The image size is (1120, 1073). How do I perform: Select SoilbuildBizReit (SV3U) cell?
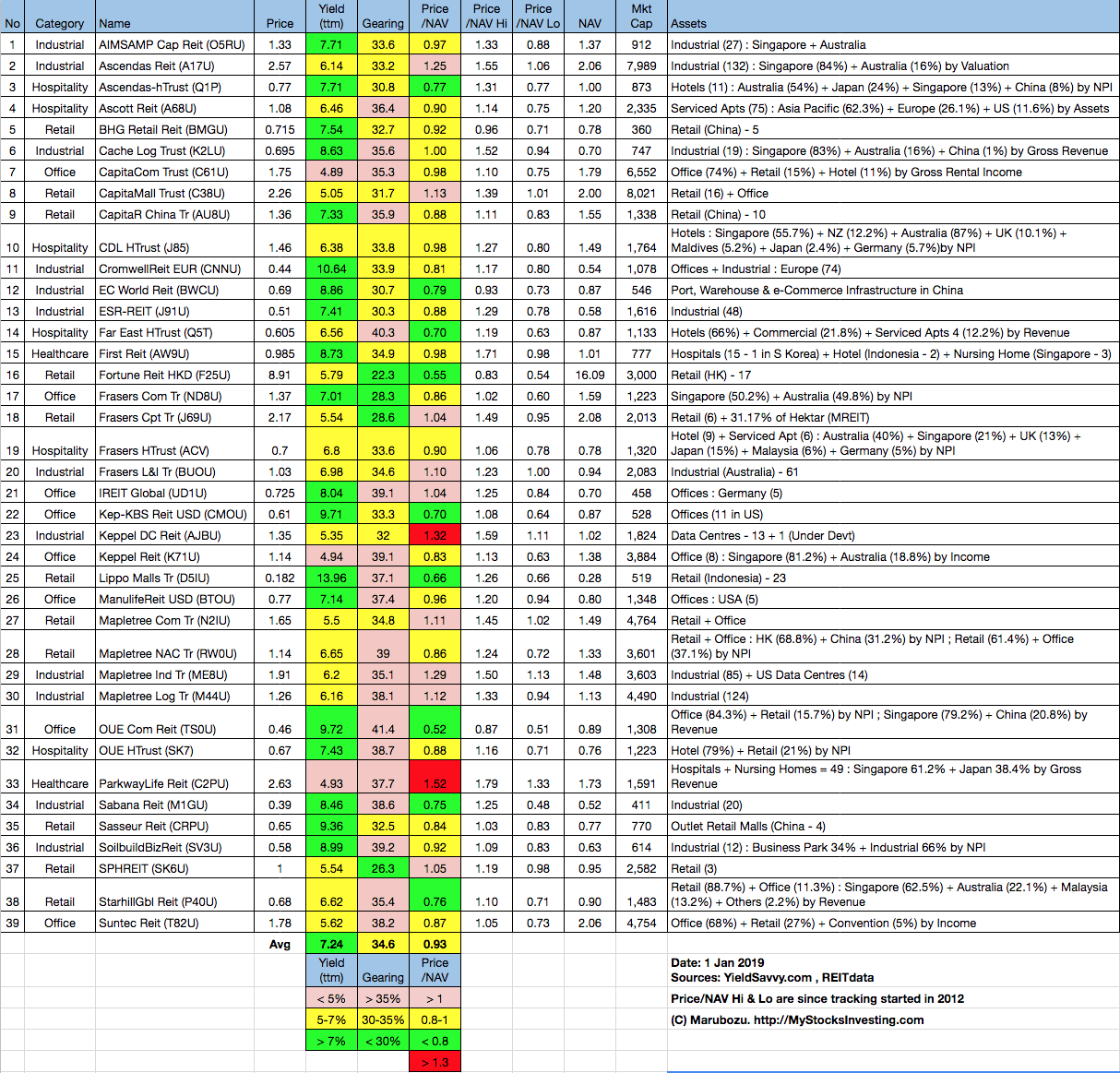[x=174, y=847]
